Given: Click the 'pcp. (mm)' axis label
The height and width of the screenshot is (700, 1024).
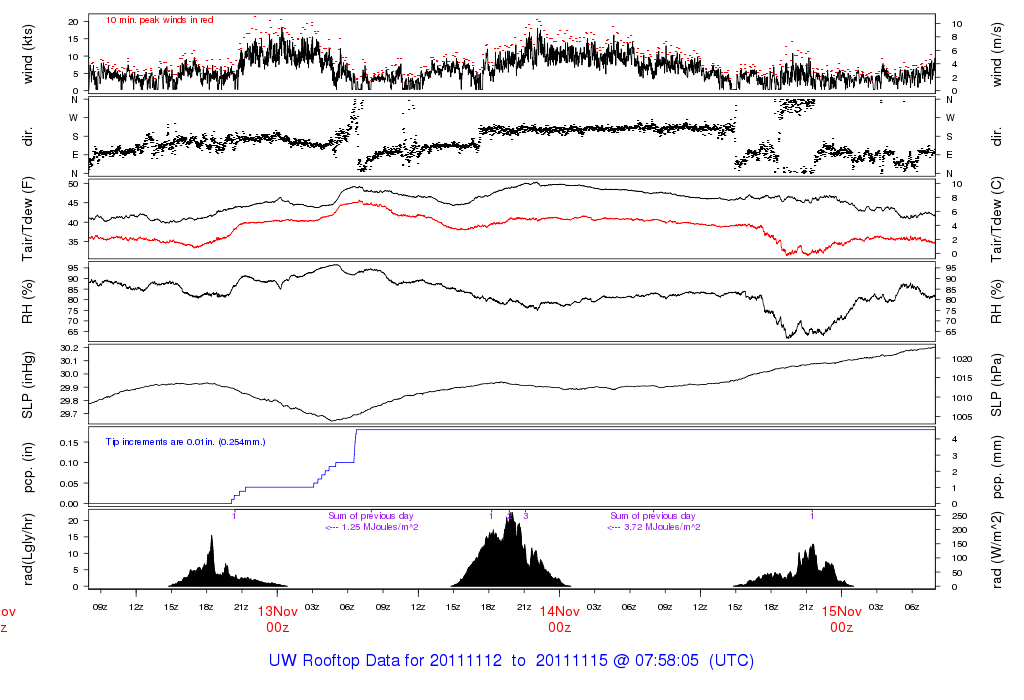Looking at the screenshot, I should (x=997, y=468).
